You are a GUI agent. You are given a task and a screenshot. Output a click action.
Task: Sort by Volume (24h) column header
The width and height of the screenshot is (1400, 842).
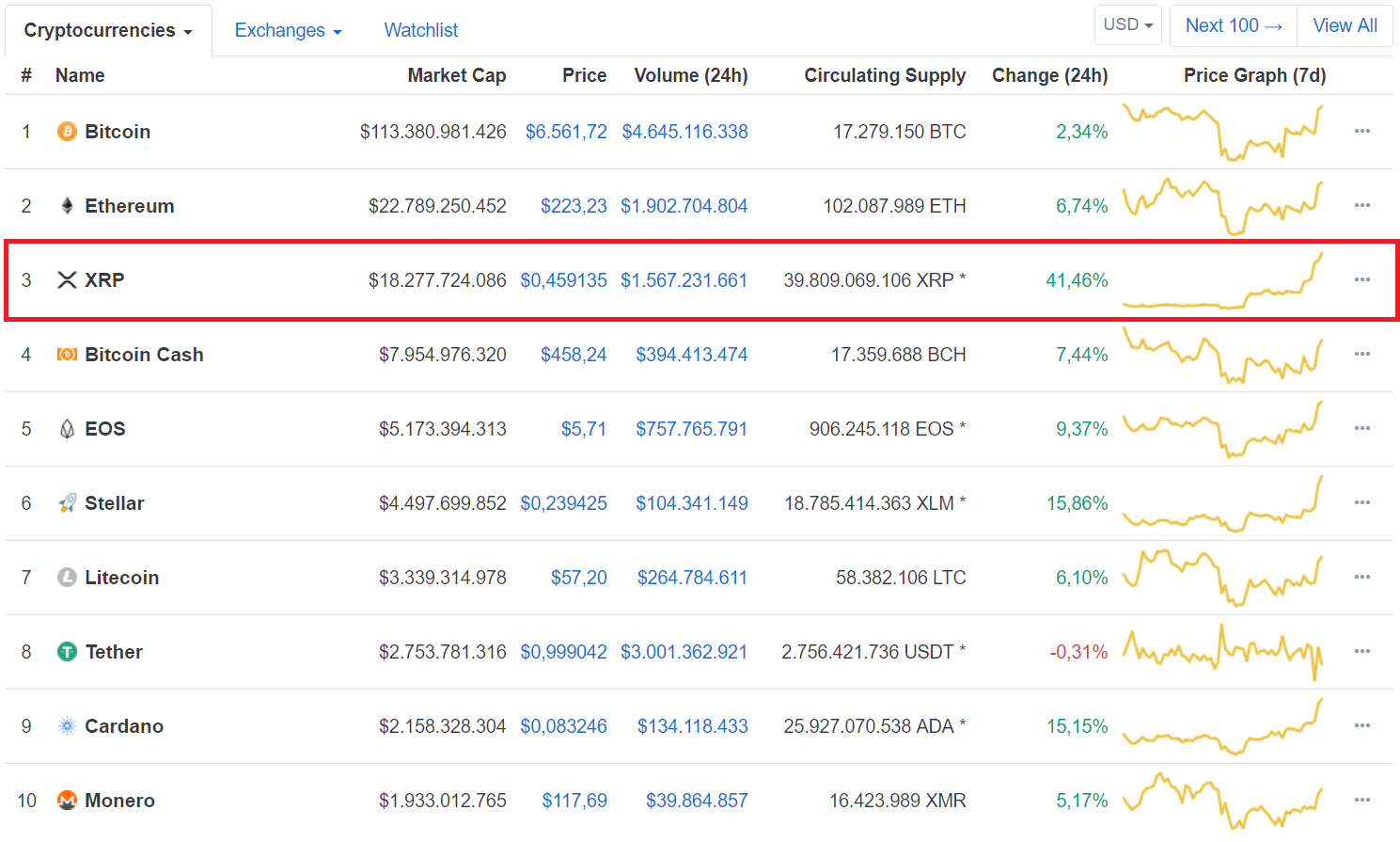point(691,75)
